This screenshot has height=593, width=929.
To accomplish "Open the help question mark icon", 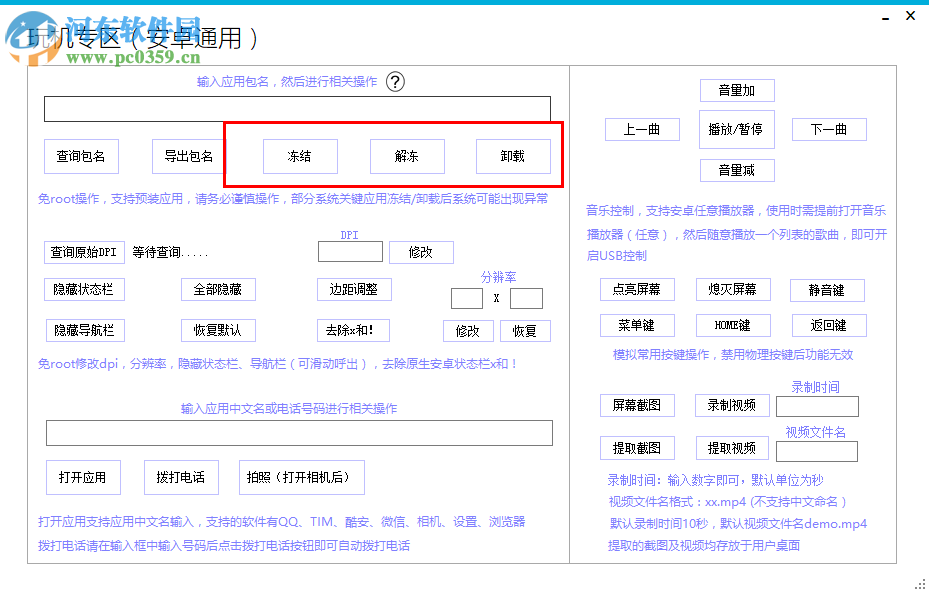I will point(395,82).
